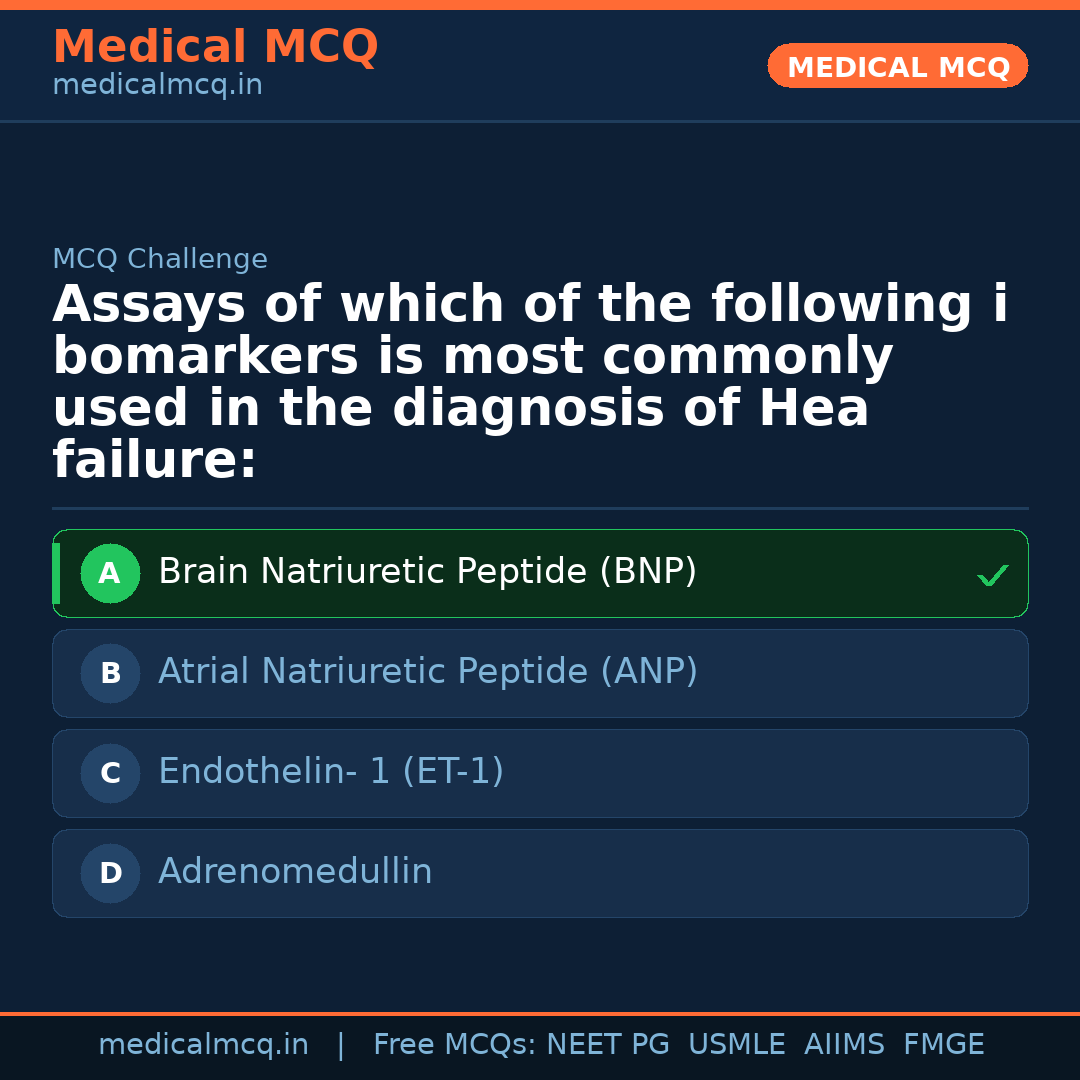
Task: Select answer Brain Natriuretic Peptide (BNP) text
Action: point(427,572)
